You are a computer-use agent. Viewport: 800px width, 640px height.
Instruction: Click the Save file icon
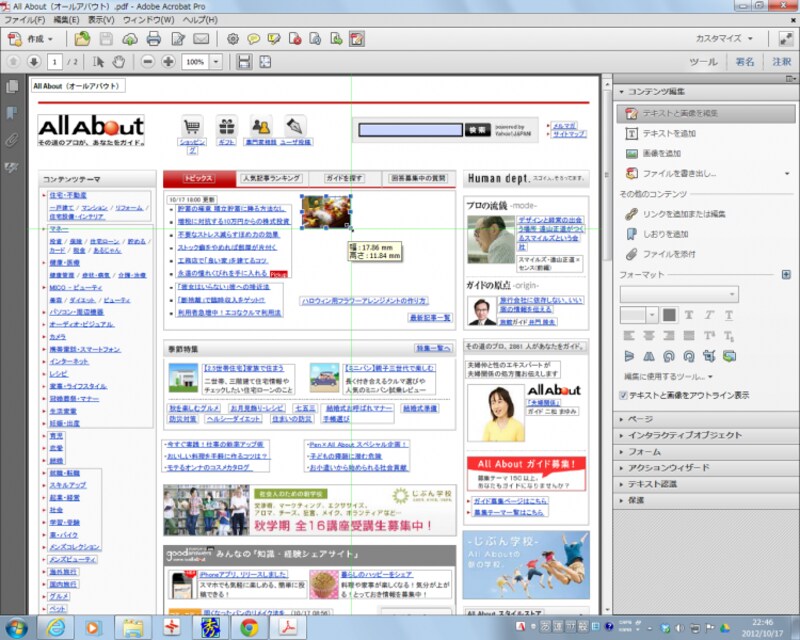(105, 39)
